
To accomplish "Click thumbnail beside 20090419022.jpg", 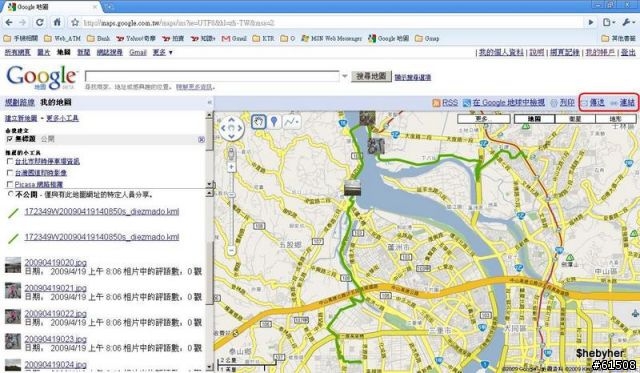I will (x=13, y=316).
